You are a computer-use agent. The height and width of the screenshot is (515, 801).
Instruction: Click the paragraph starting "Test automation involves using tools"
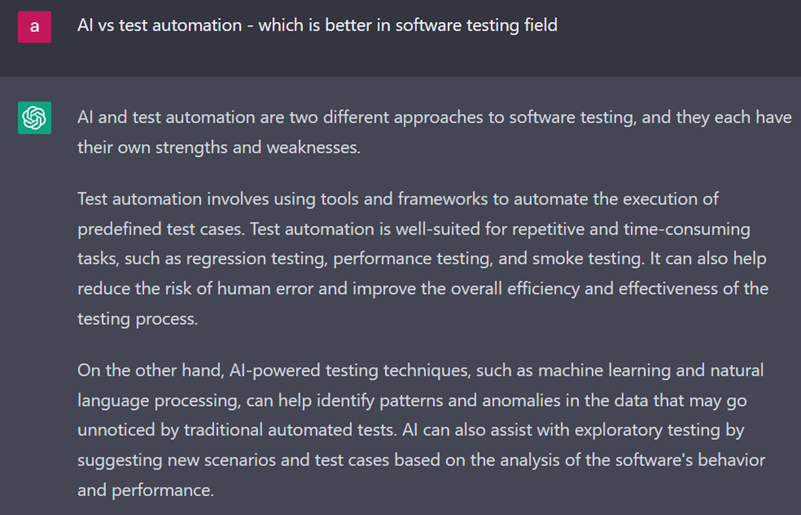click(423, 259)
